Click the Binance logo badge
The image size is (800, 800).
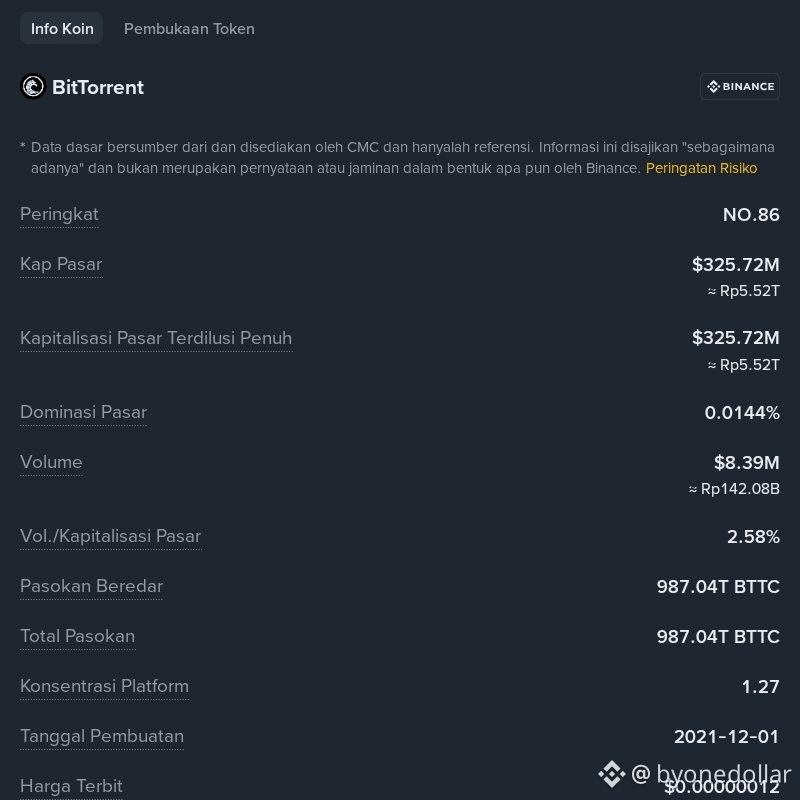(x=740, y=87)
